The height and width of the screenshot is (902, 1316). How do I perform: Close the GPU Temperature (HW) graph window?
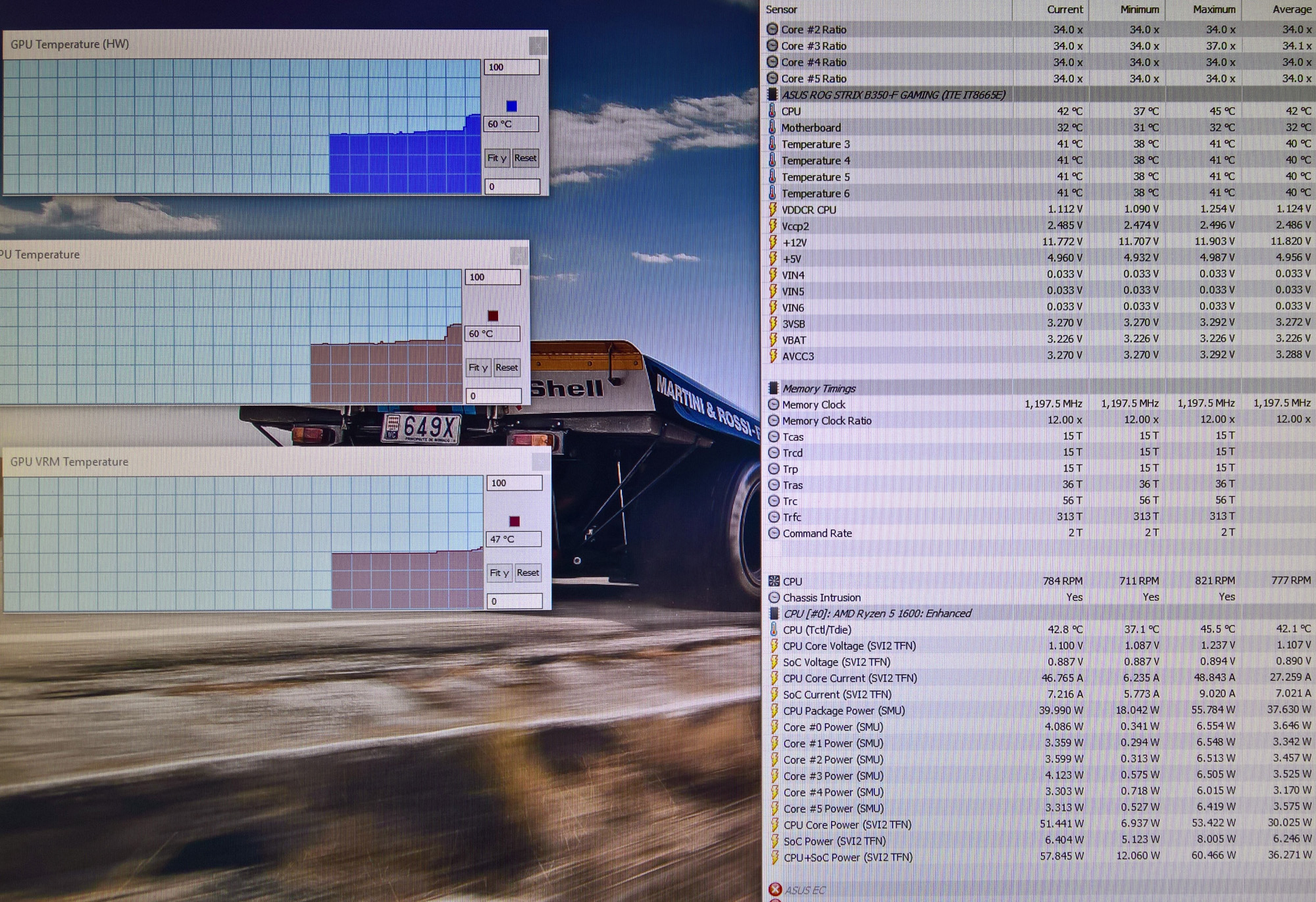537,45
